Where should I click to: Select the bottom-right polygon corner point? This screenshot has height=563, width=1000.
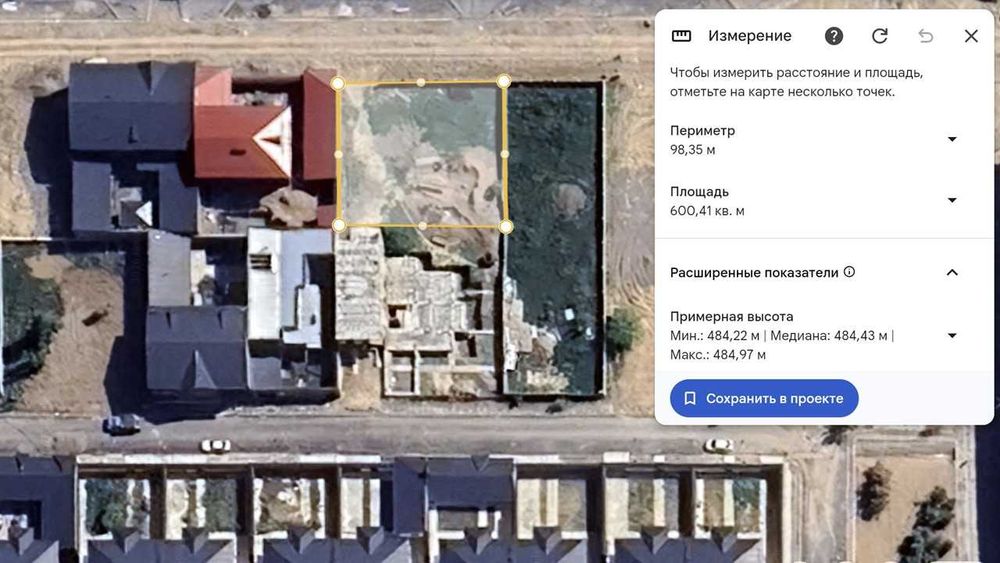pyautogui.click(x=505, y=226)
